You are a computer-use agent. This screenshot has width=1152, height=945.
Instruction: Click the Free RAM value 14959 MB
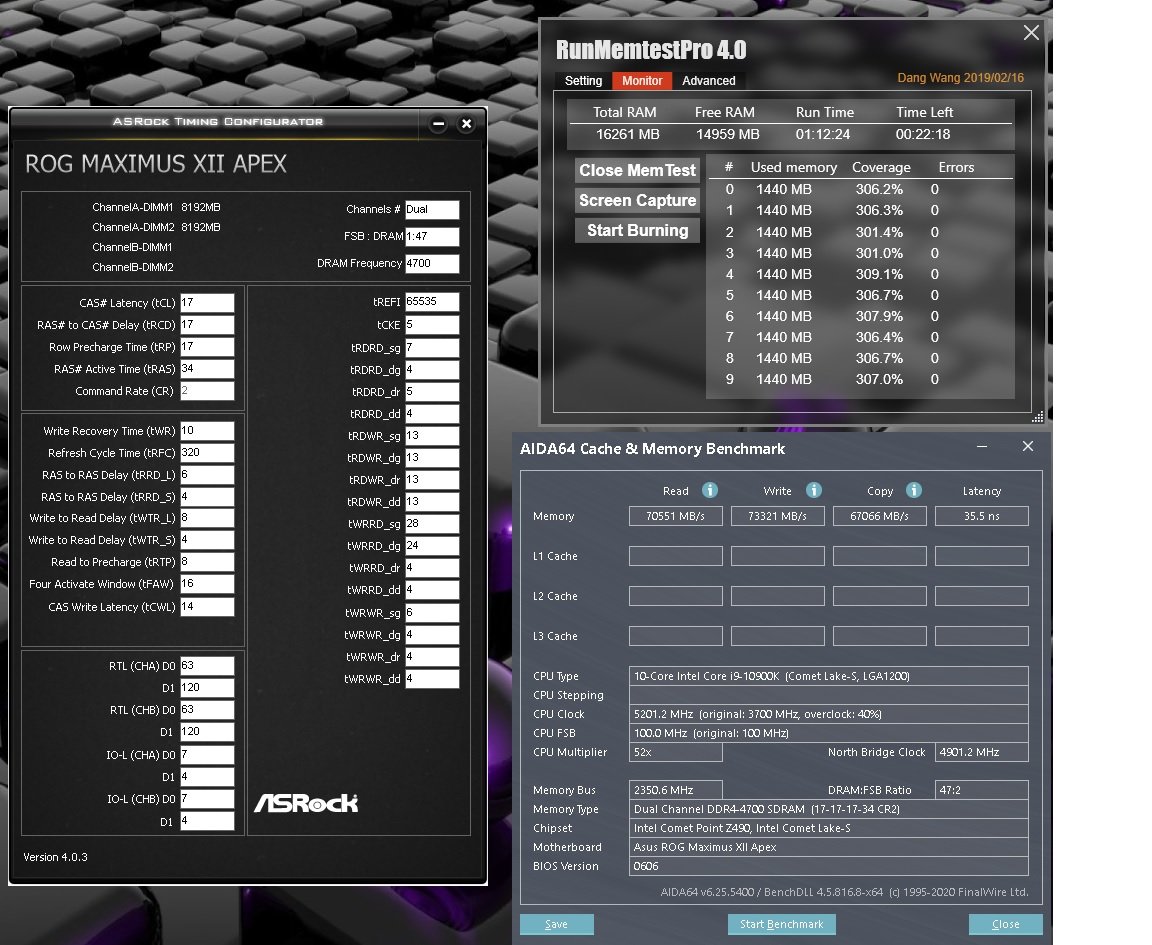click(727, 134)
